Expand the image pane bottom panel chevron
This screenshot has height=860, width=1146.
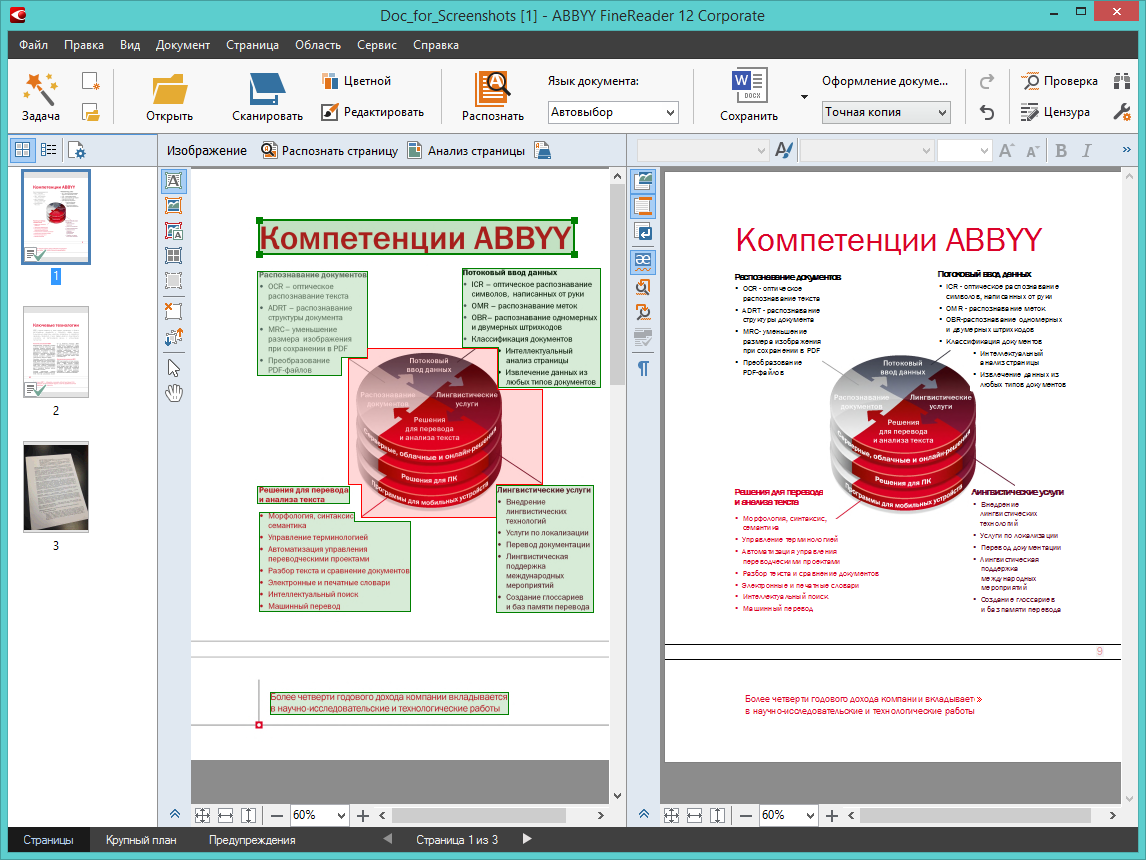coord(175,814)
